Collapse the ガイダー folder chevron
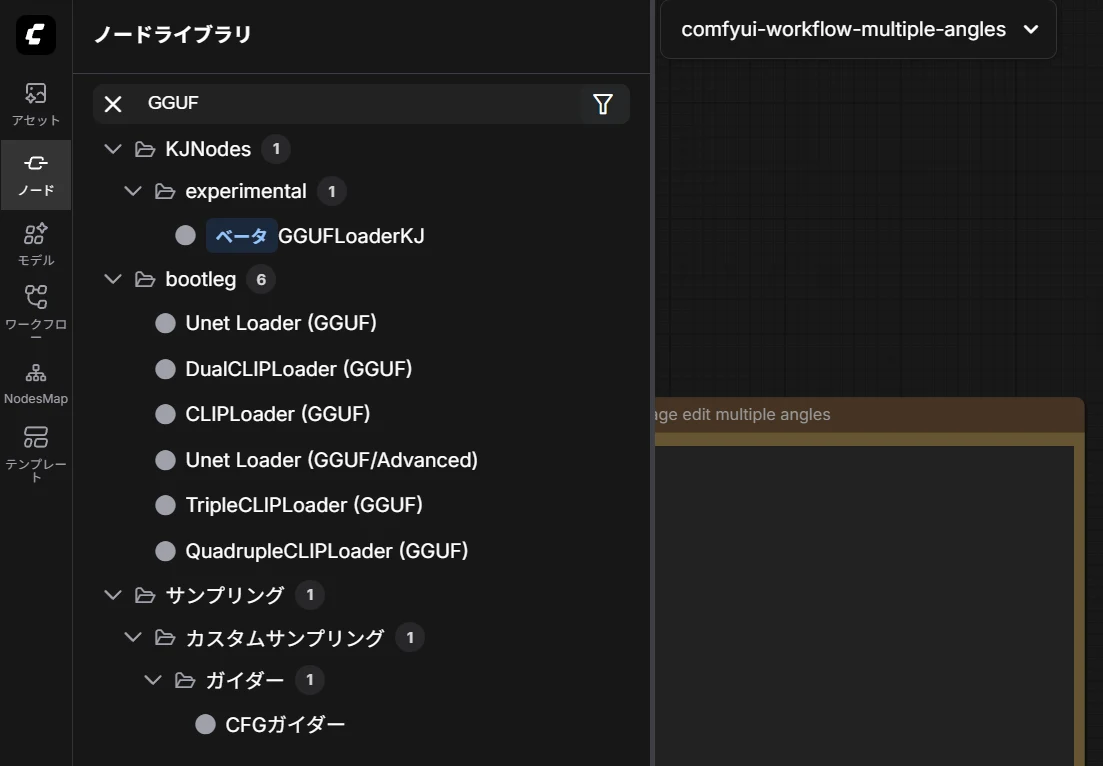This screenshot has height=766, width=1103. tap(153, 680)
